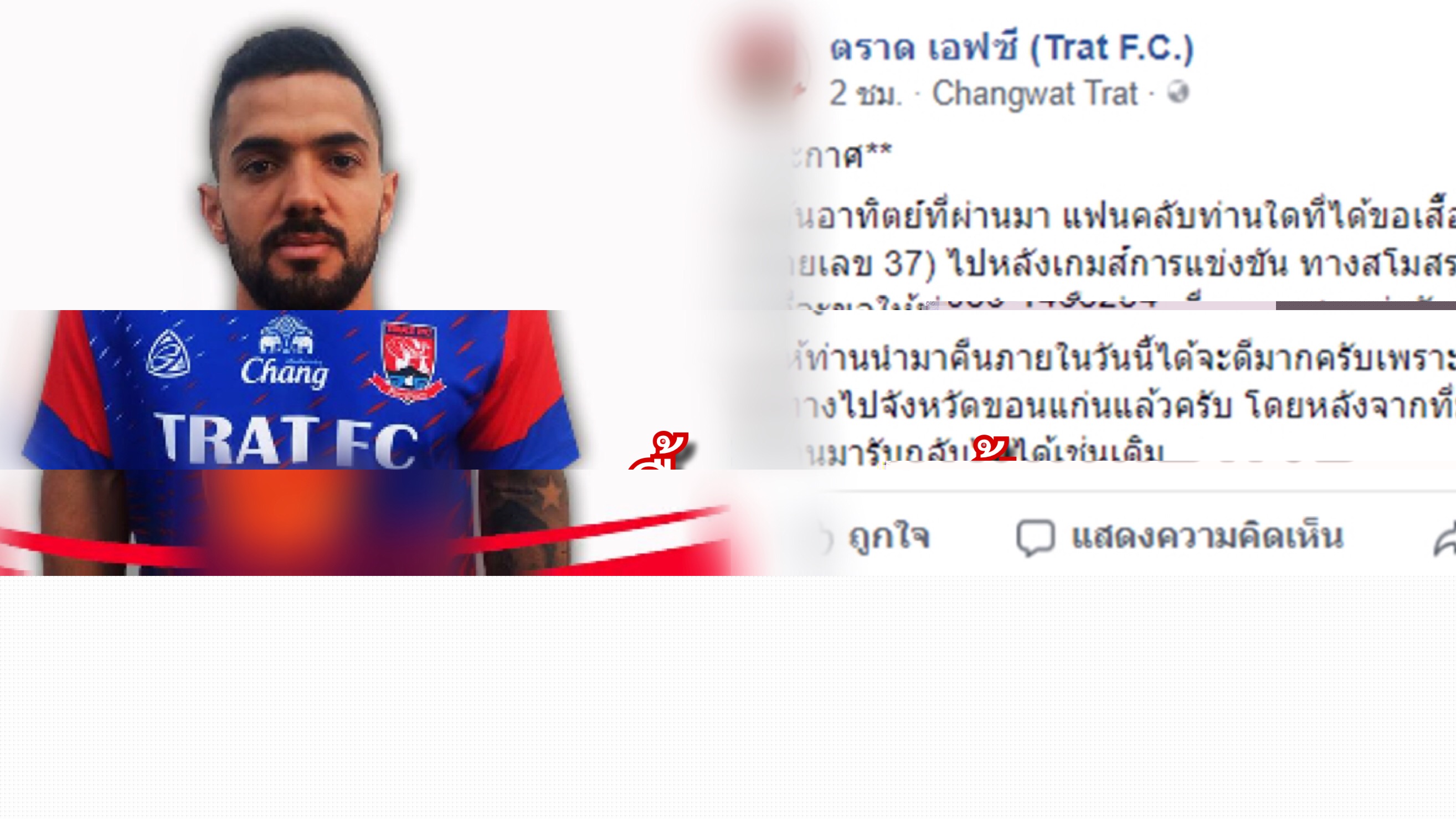The width and height of the screenshot is (1456, 819).
Task: Click the post line containing number 37
Action: (1123, 265)
